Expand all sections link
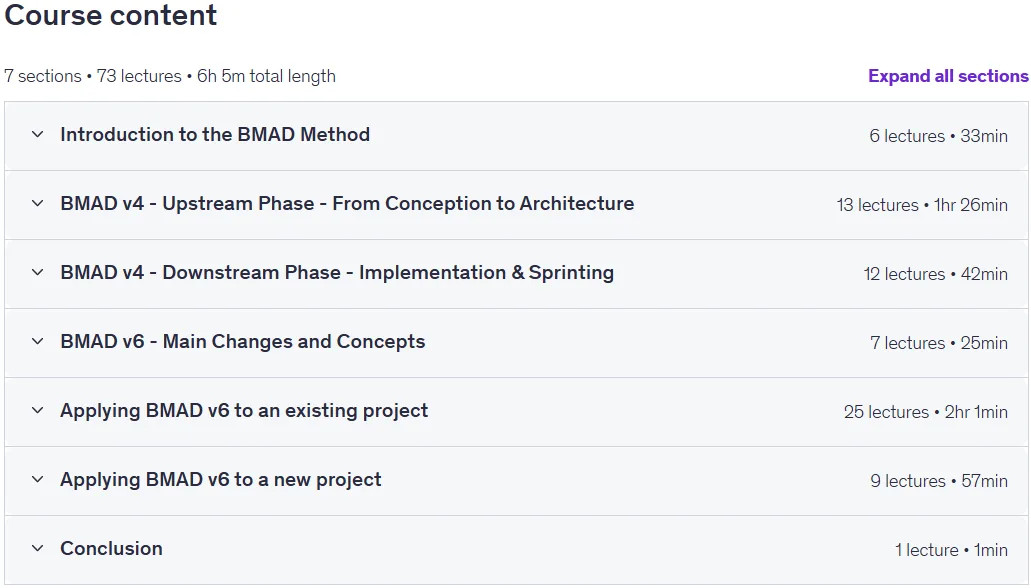 947,76
